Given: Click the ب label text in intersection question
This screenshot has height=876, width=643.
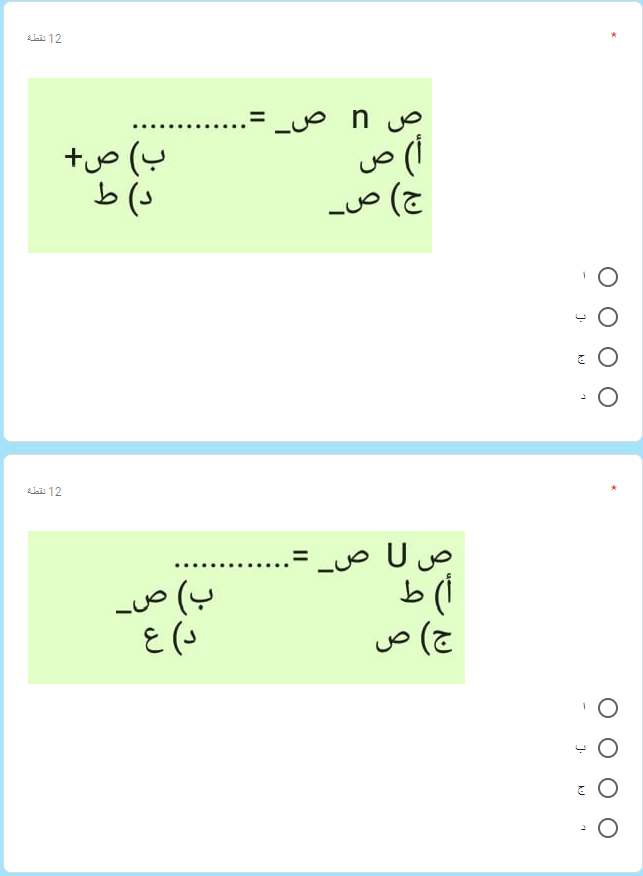Looking at the screenshot, I should coord(581,317).
